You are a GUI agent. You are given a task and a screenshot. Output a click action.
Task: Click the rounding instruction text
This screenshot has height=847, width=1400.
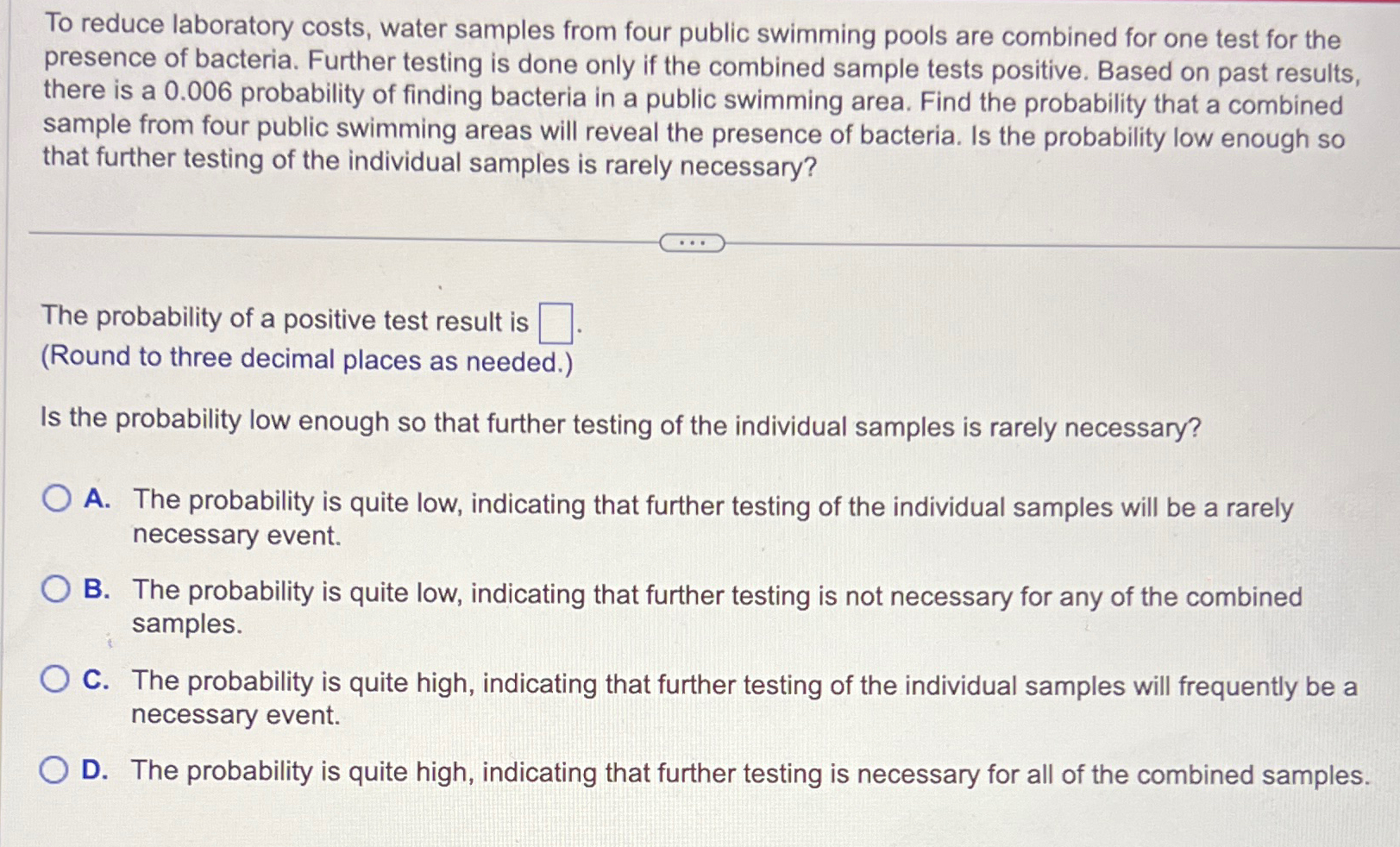click(306, 358)
